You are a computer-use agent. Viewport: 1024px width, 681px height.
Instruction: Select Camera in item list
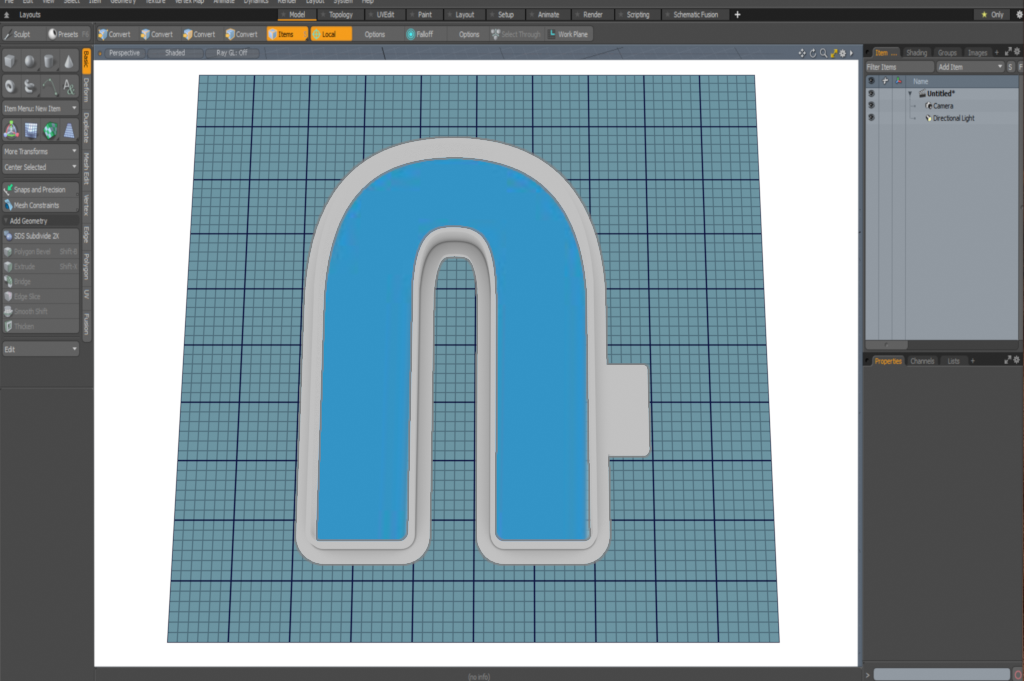click(x=942, y=106)
